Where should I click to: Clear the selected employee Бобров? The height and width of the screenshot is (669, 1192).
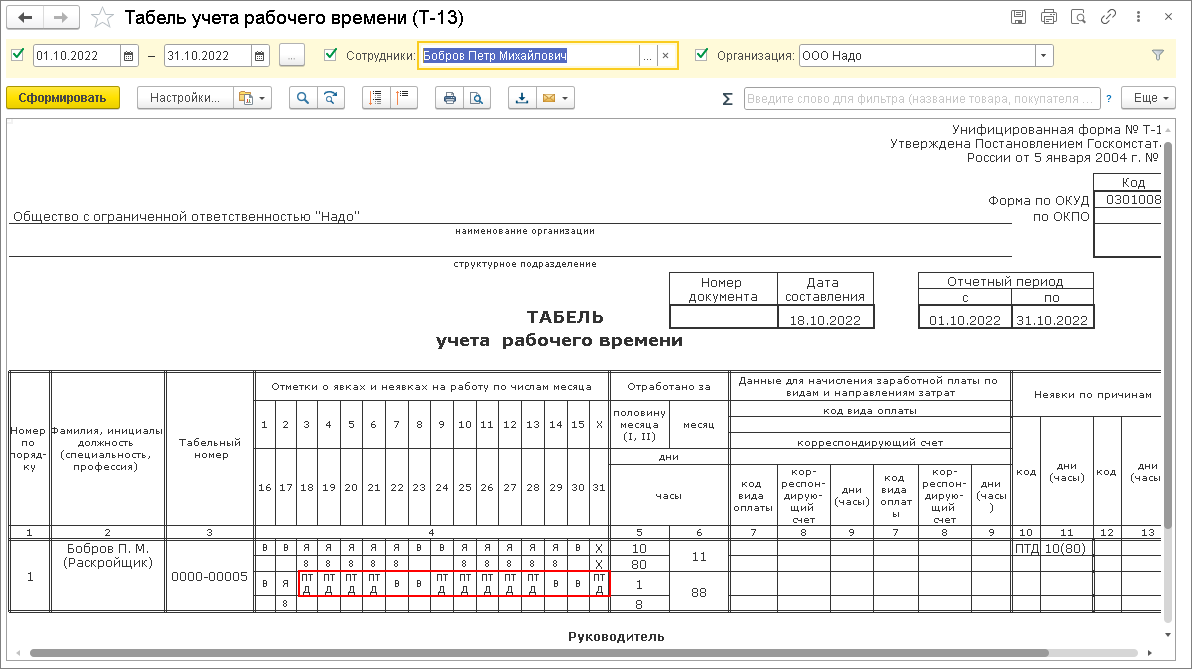tap(666, 55)
